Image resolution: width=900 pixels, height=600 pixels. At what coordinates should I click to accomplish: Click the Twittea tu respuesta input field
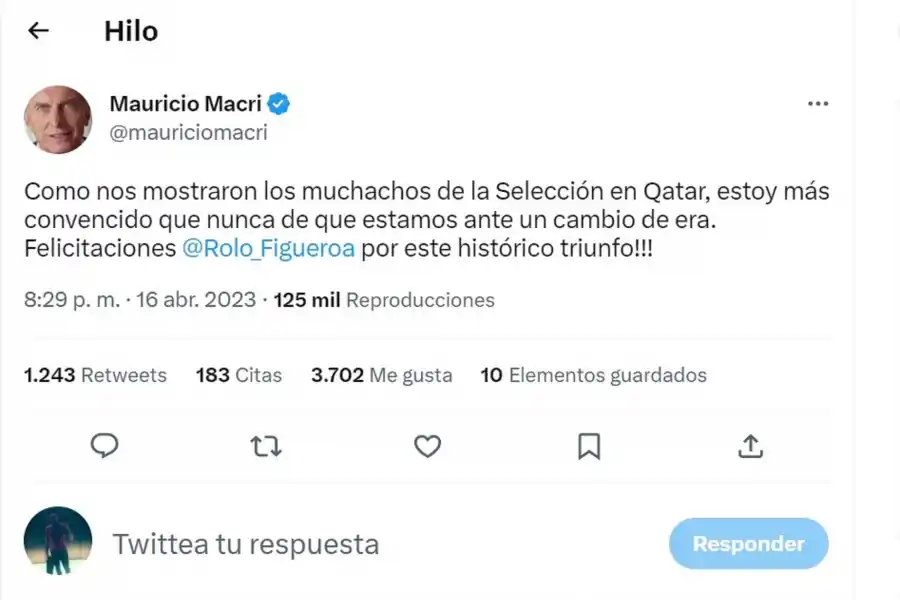click(x=246, y=543)
